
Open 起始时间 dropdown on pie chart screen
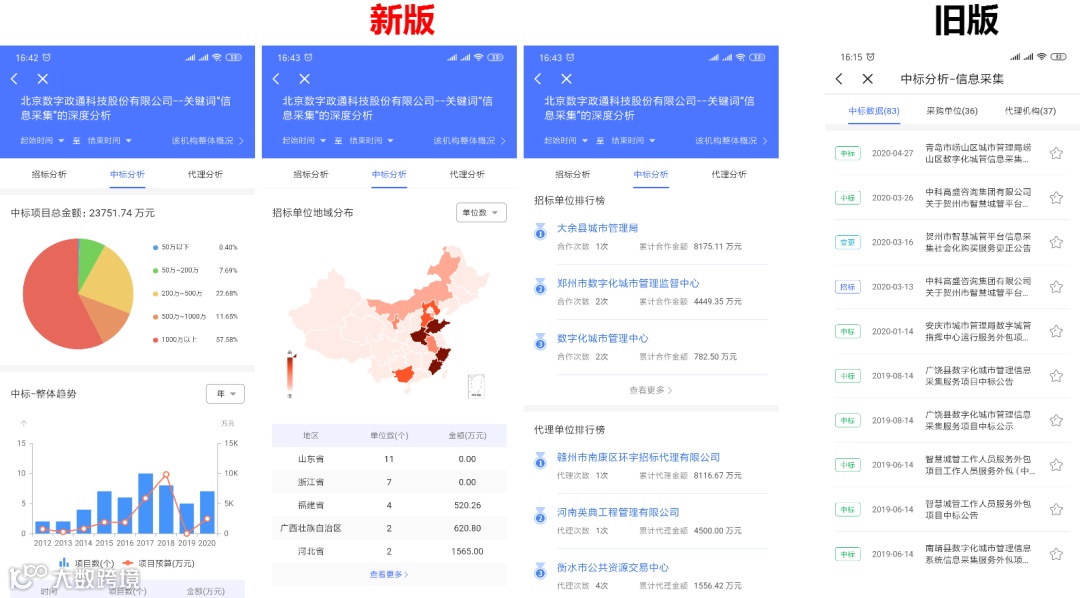[42, 141]
